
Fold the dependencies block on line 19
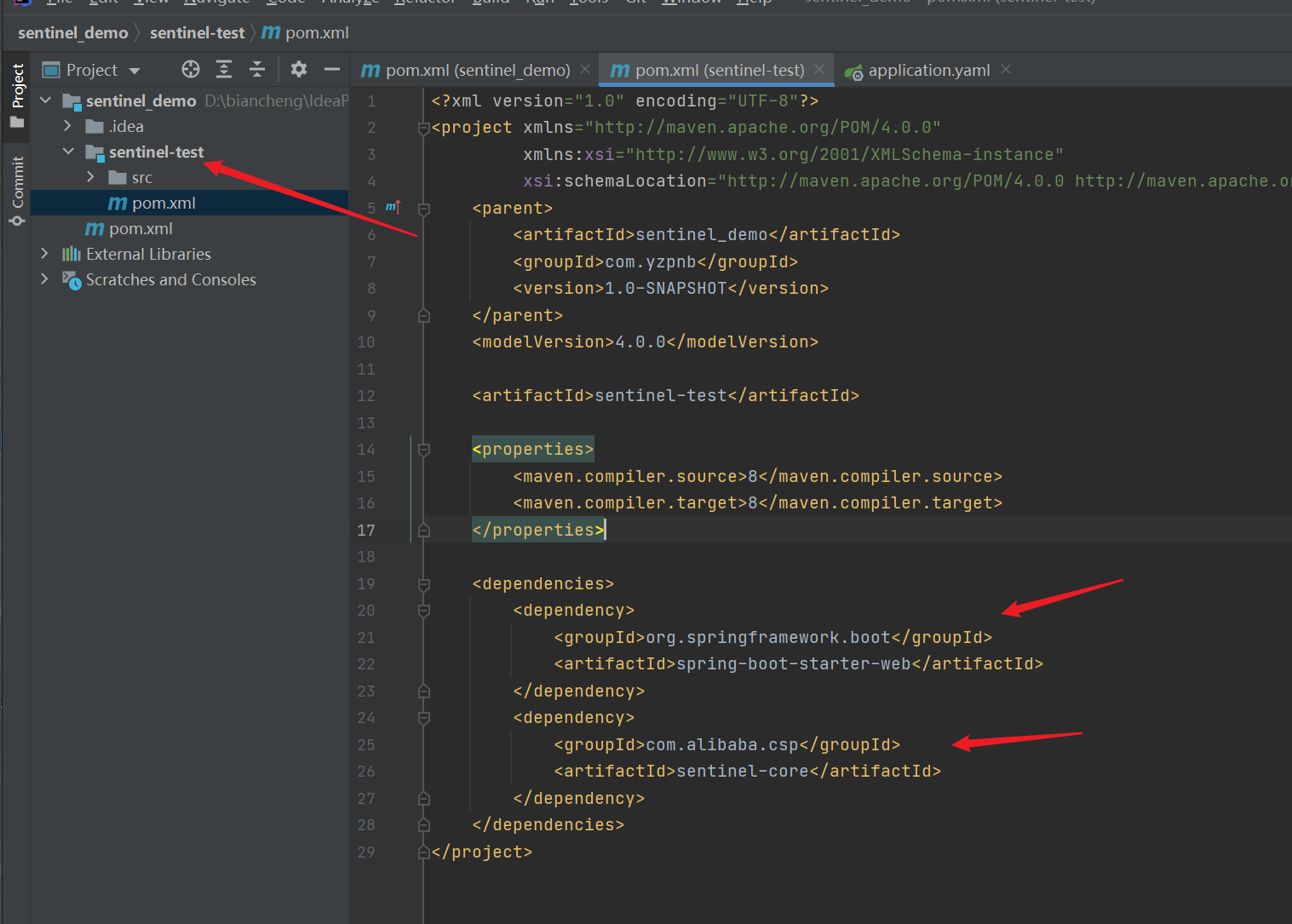tap(423, 584)
